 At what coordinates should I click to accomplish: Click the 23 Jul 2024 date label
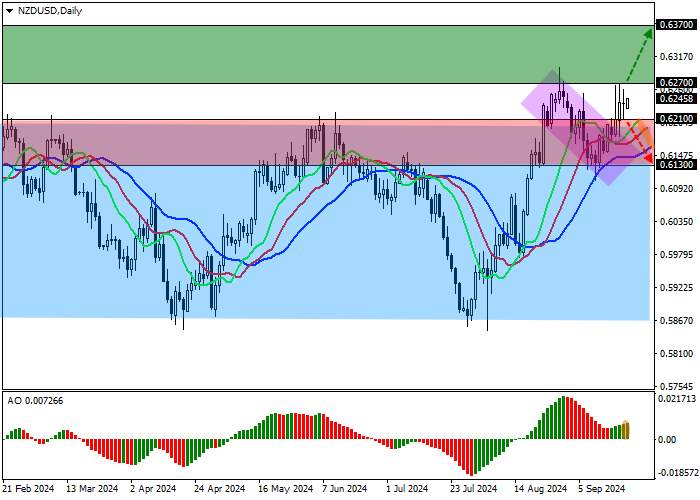coord(473,489)
